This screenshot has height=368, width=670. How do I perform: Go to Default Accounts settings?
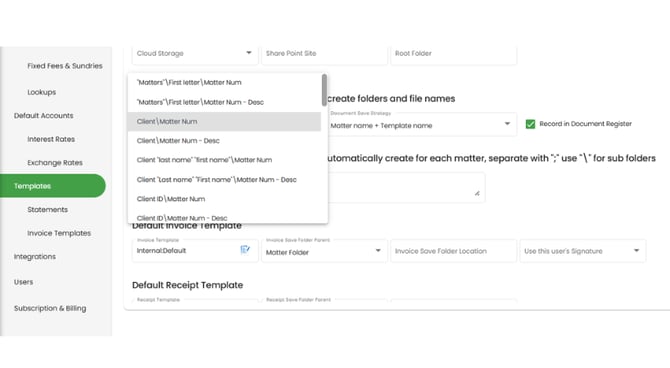click(43, 116)
